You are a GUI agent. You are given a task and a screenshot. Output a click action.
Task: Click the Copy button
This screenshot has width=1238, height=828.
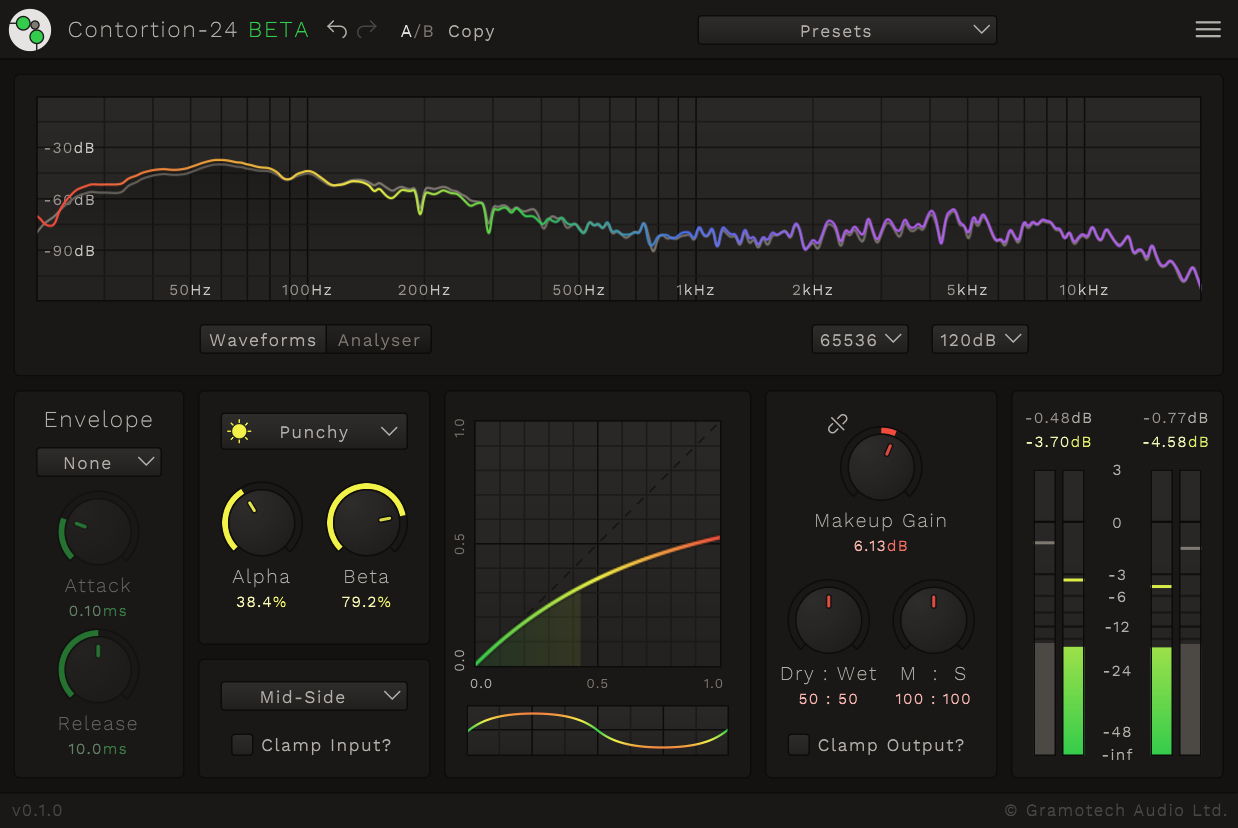[x=471, y=31]
